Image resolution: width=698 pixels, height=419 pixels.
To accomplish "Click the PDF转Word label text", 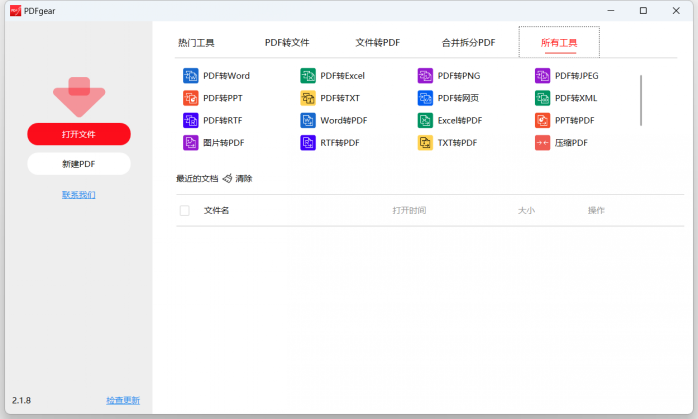I will coord(226,76).
